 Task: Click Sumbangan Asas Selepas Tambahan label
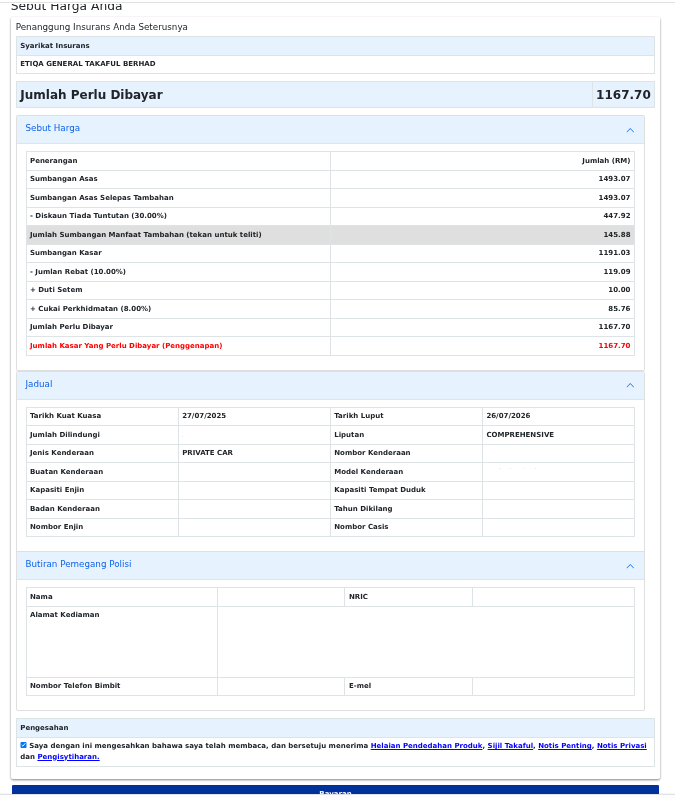pos(102,197)
